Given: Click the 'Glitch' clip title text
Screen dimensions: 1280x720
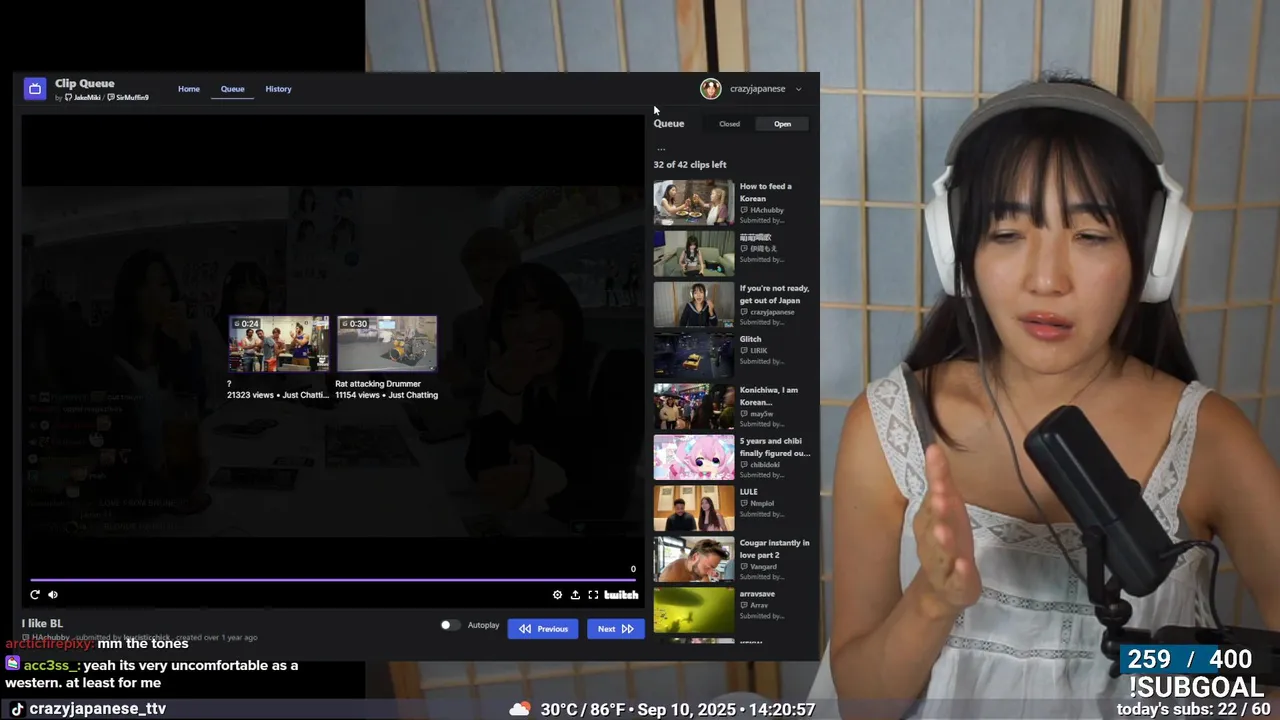Looking at the screenshot, I should [751, 339].
